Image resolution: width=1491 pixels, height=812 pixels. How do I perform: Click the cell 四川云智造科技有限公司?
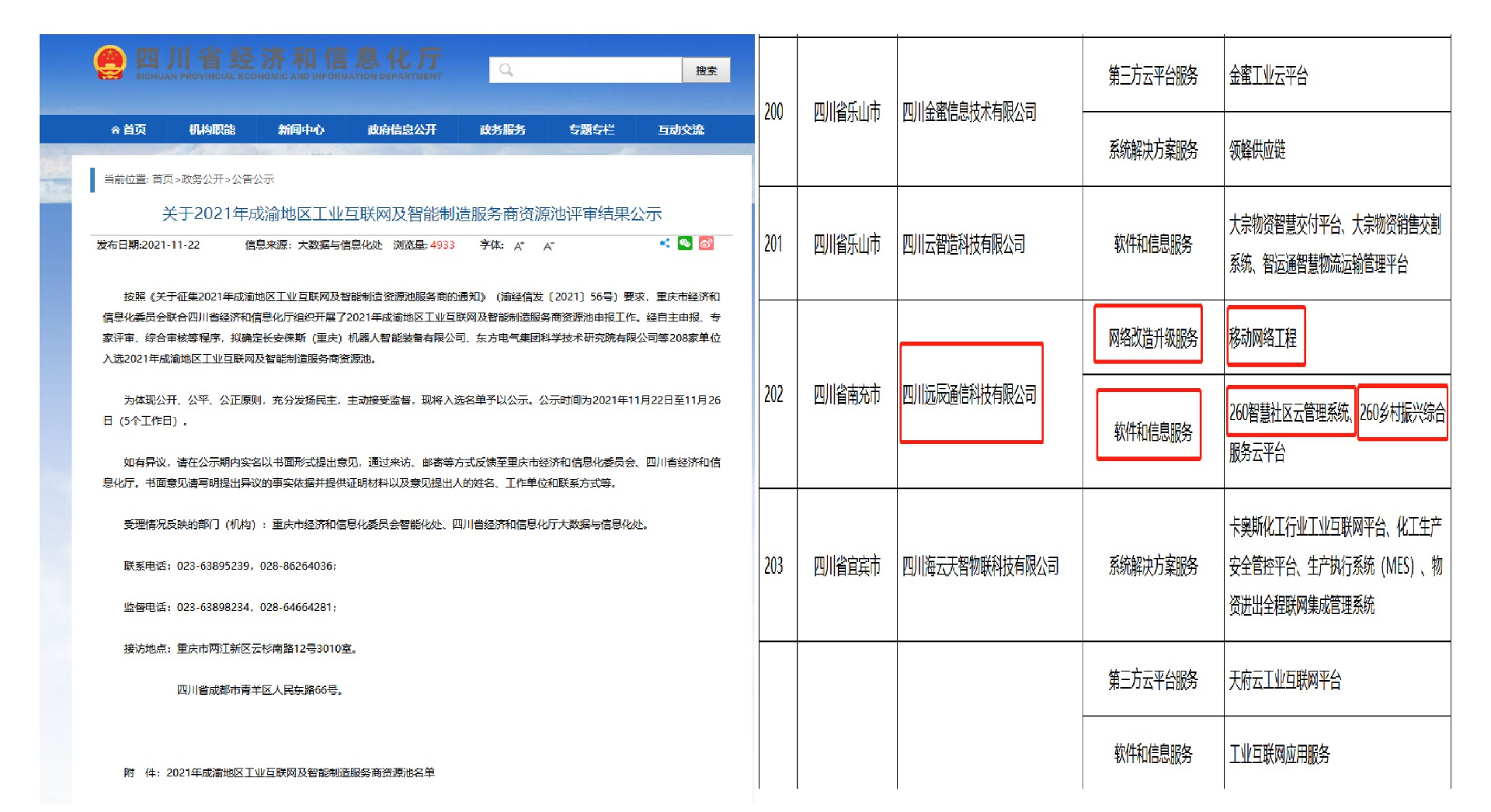click(964, 244)
